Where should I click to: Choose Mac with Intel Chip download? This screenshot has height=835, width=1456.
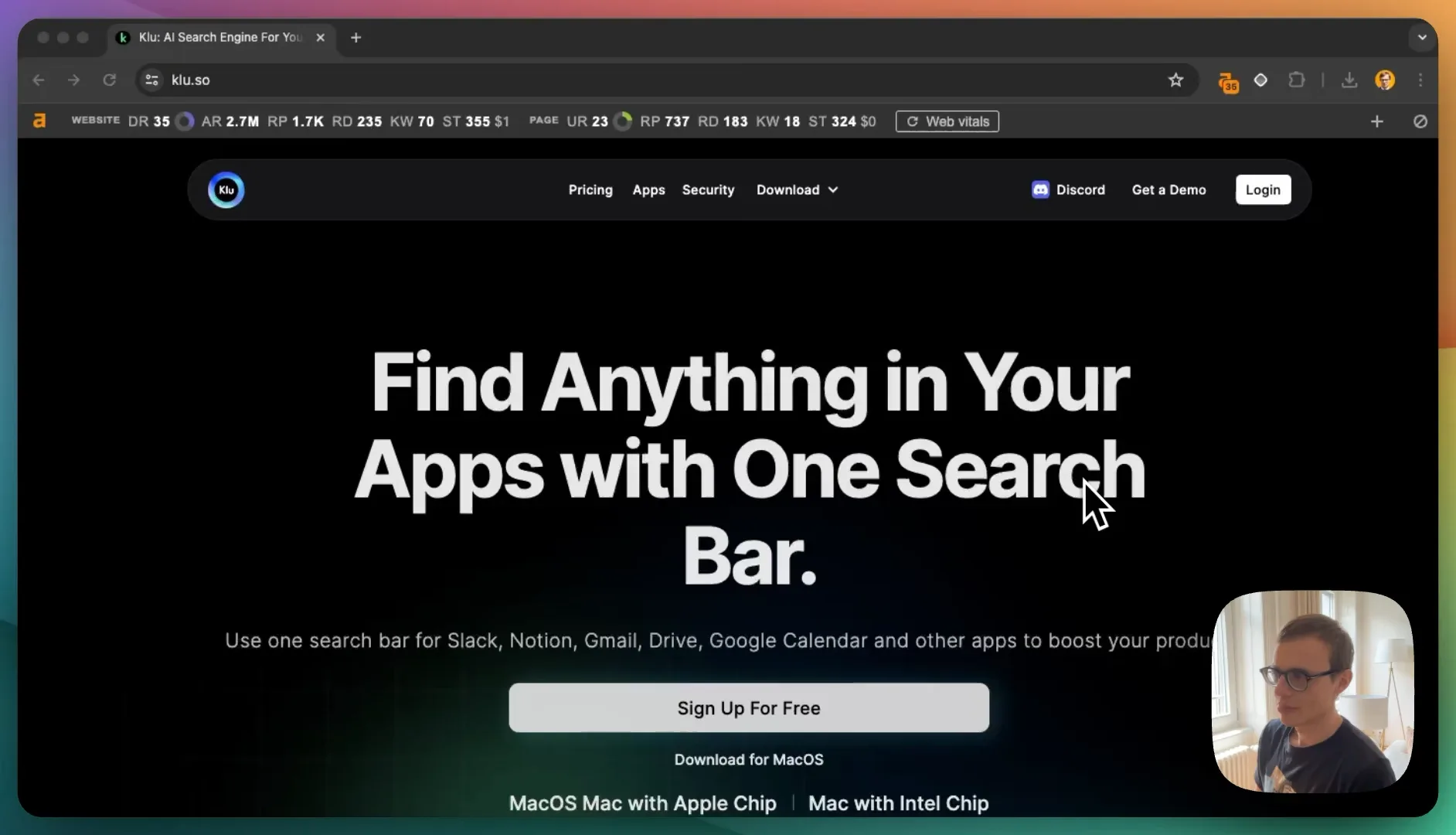(898, 803)
